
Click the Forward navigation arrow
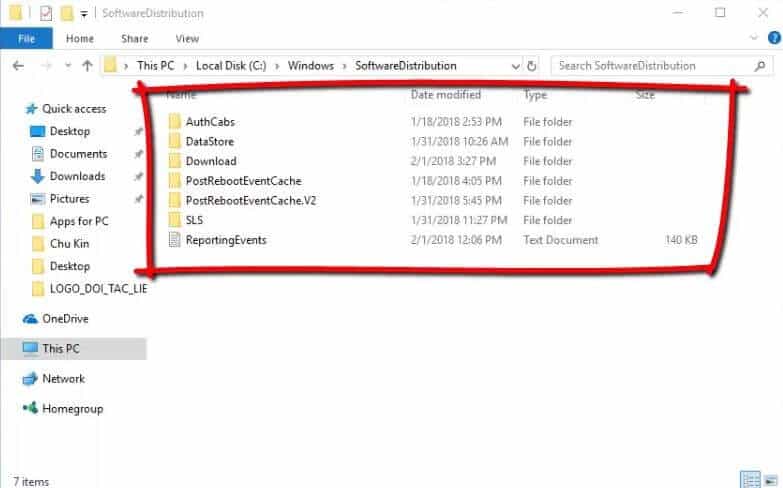[46, 65]
